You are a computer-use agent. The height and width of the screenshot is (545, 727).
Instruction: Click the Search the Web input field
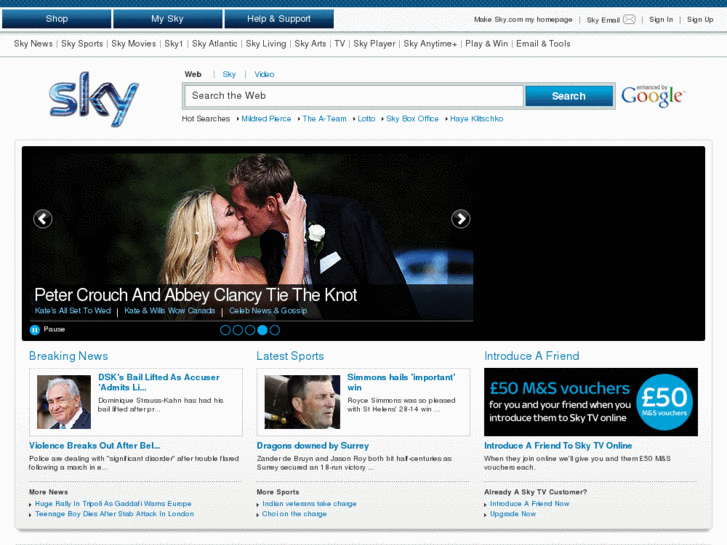[x=353, y=96]
